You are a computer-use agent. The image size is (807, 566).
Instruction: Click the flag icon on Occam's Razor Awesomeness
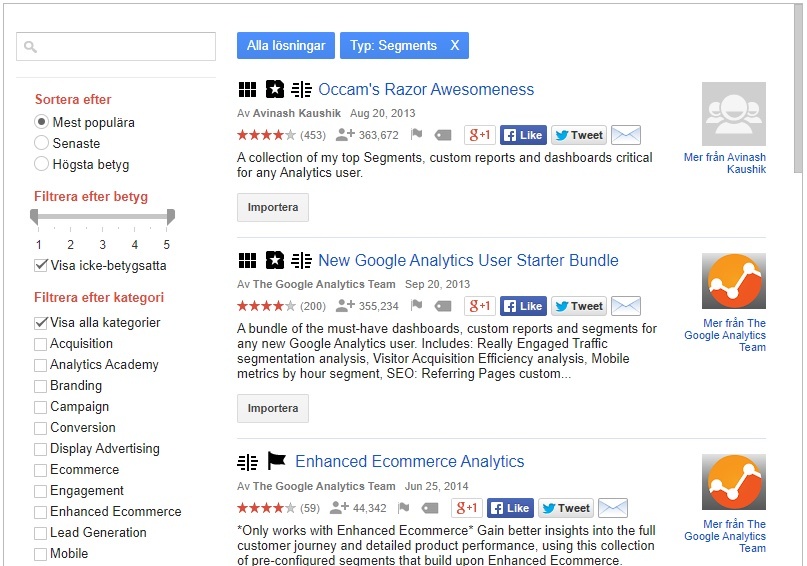point(417,135)
